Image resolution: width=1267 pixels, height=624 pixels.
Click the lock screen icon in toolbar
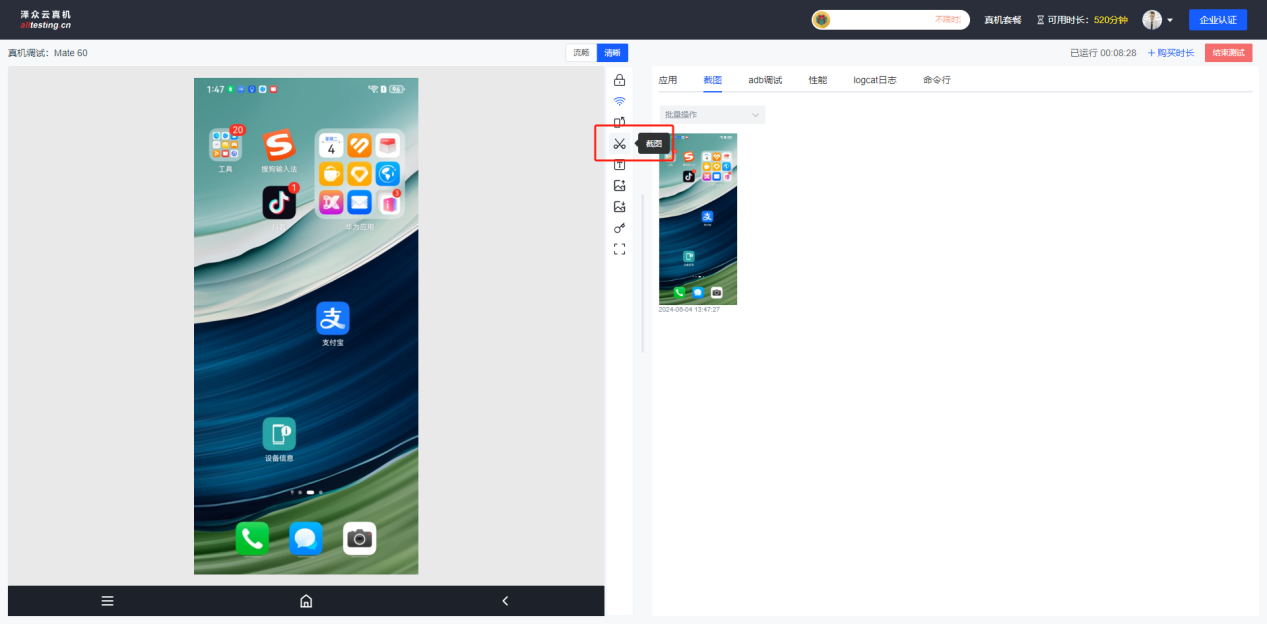click(619, 80)
